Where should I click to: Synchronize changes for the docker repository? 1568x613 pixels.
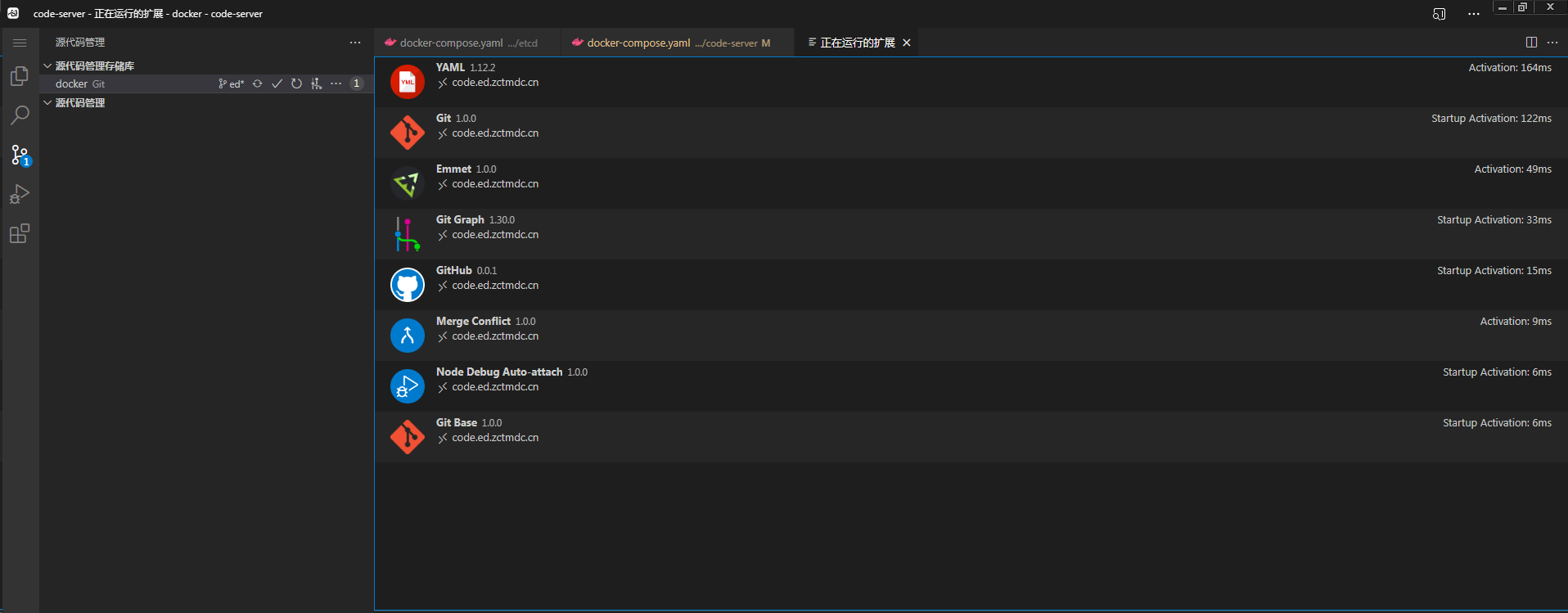point(257,83)
